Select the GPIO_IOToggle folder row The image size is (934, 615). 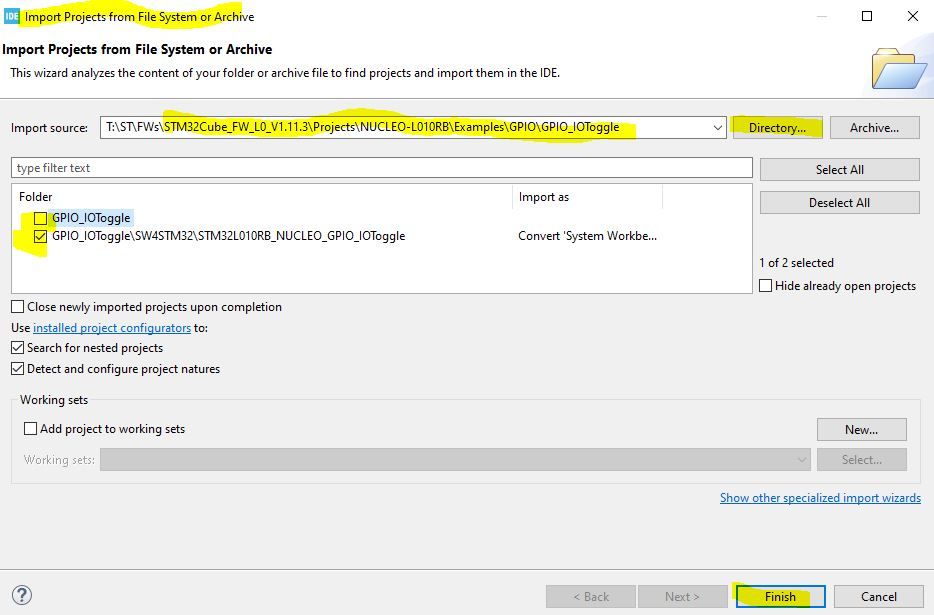[381, 218]
